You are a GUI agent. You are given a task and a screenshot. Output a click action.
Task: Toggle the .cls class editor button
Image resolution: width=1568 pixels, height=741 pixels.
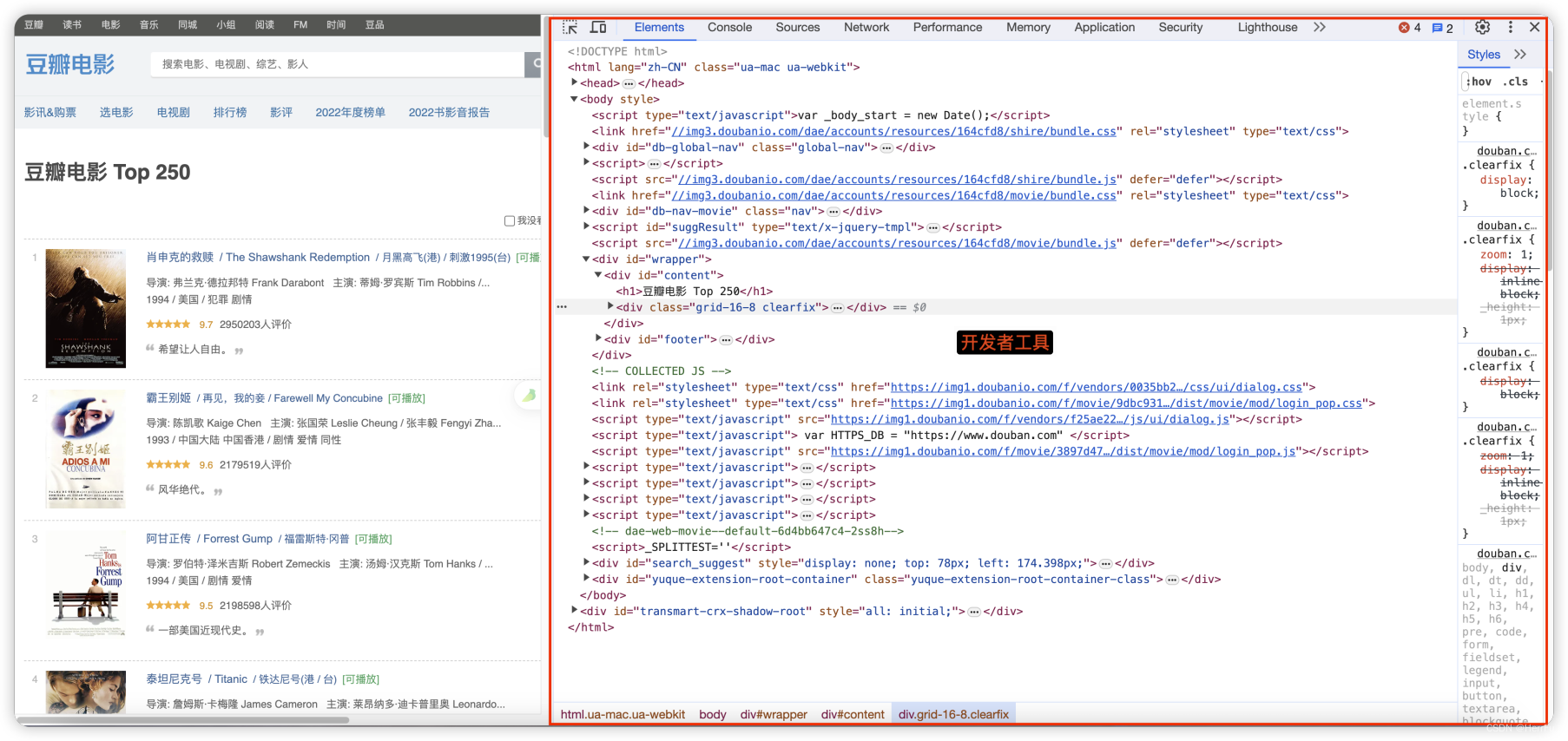[1515, 82]
